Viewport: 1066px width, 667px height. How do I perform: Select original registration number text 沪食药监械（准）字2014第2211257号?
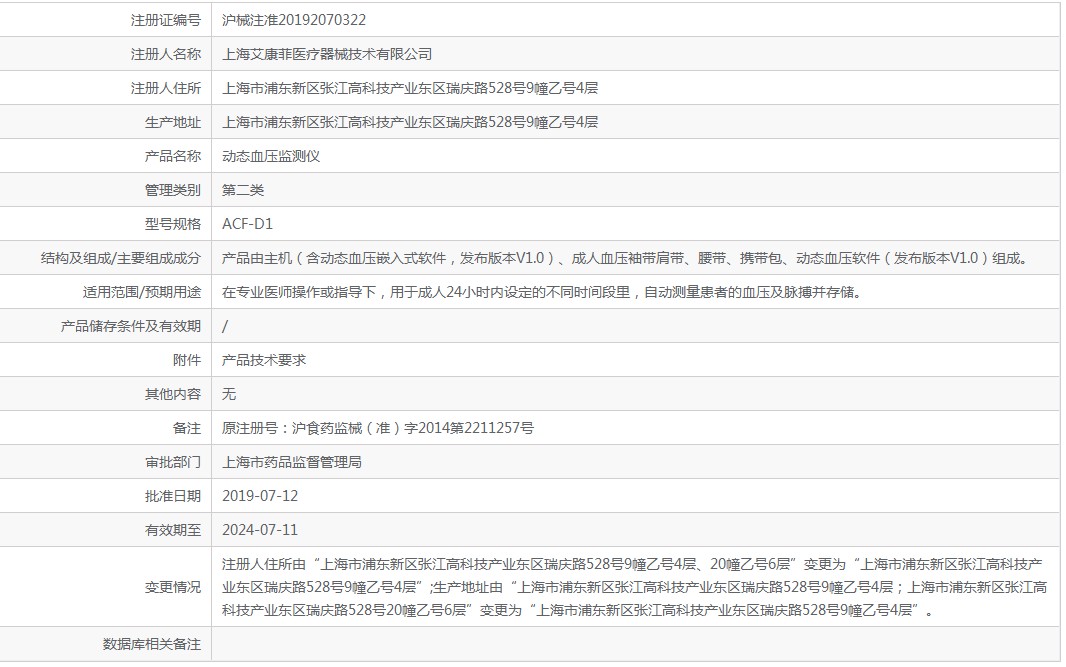pyautogui.click(x=413, y=428)
